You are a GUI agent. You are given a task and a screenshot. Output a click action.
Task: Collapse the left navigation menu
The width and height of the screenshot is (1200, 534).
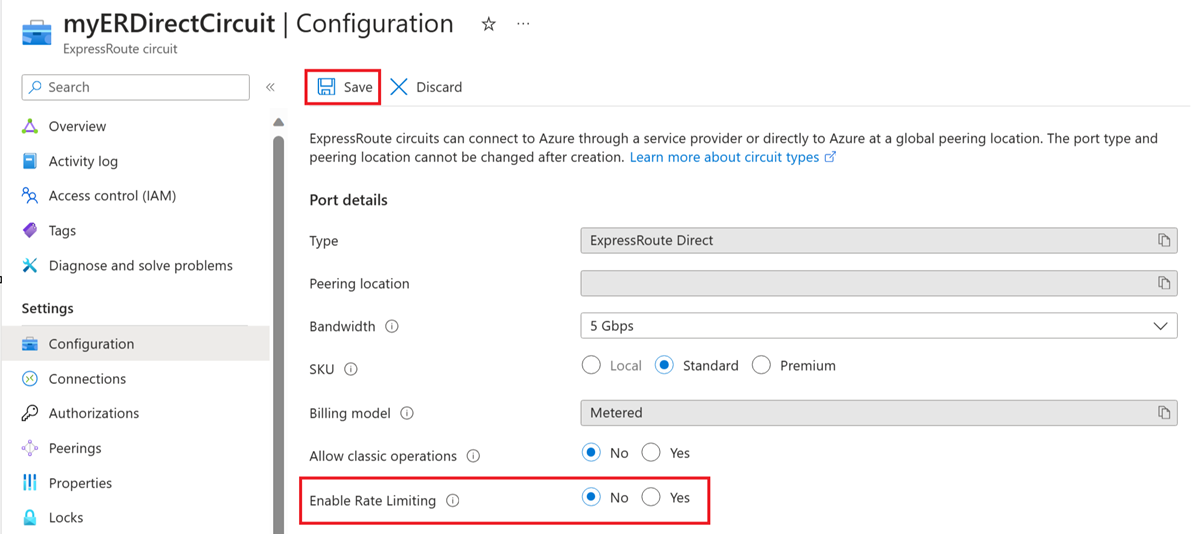click(270, 87)
